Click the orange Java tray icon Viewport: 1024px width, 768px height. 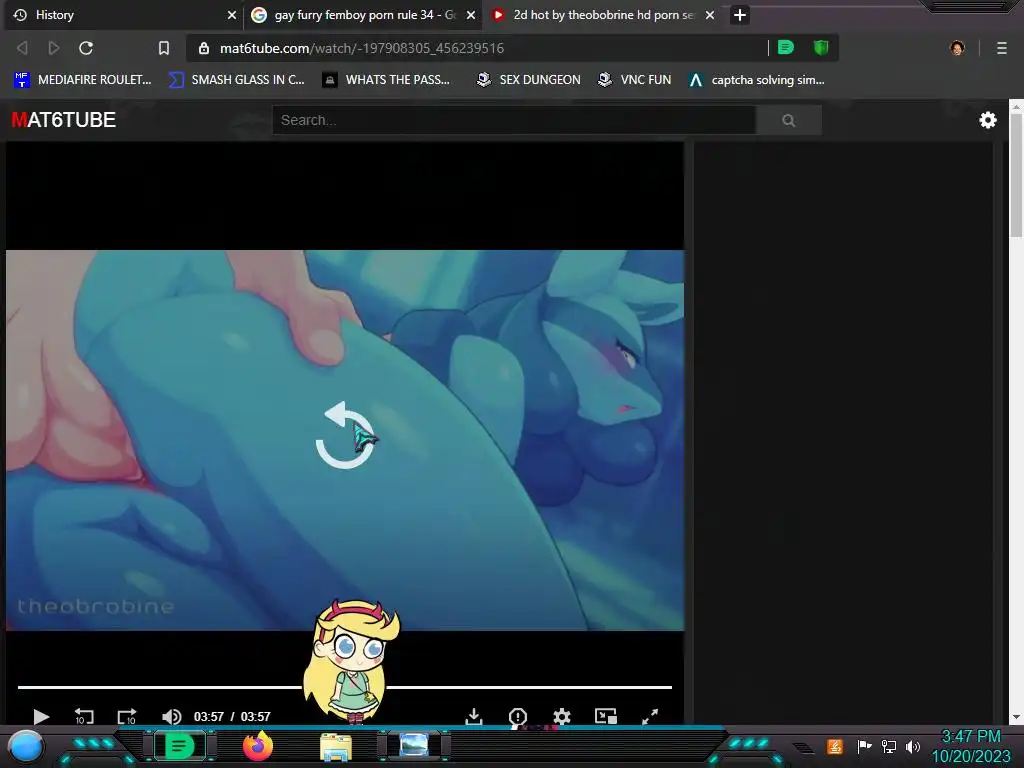(834, 746)
